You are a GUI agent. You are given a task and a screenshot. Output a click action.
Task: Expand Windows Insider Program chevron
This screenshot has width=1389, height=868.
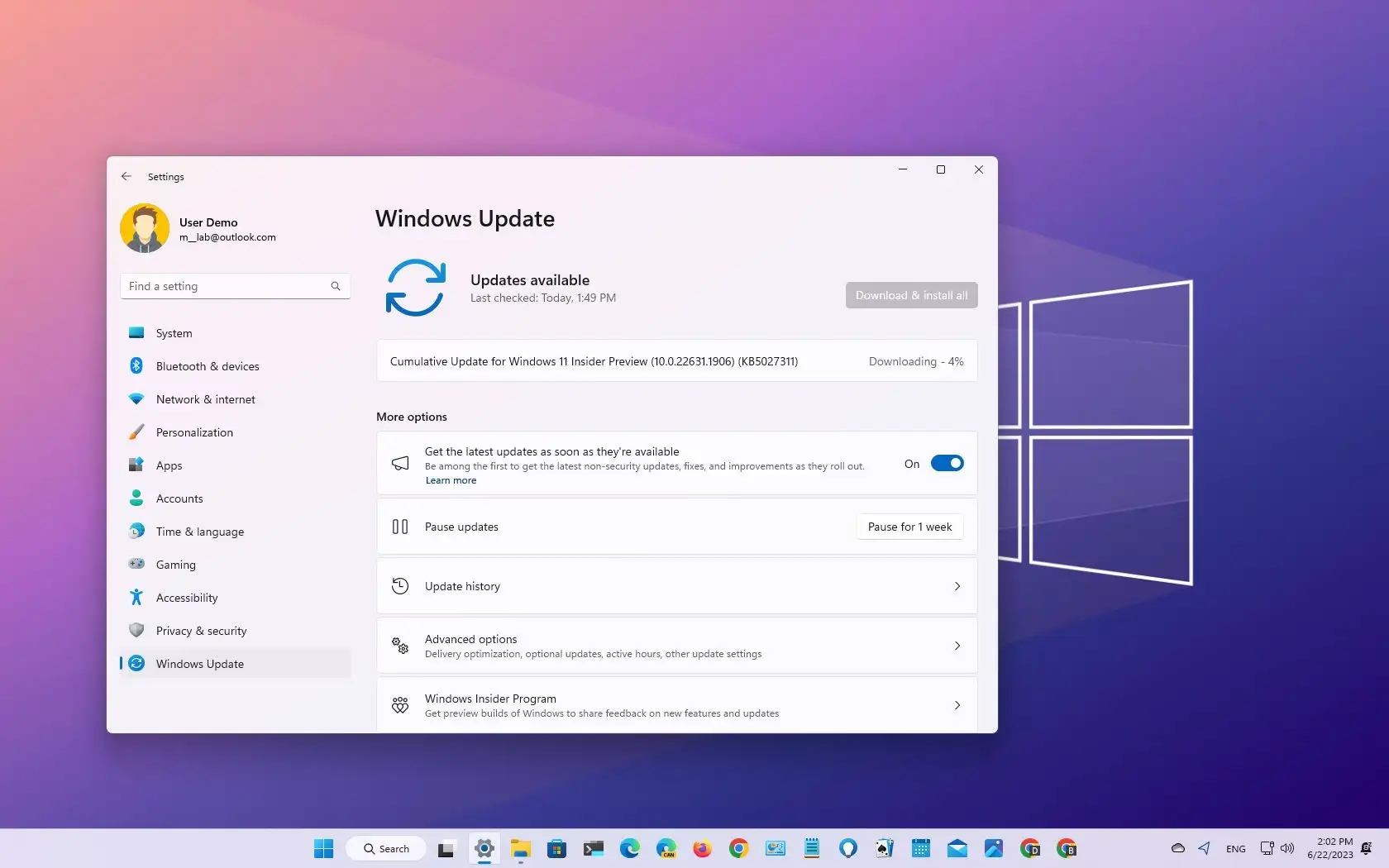(x=957, y=705)
